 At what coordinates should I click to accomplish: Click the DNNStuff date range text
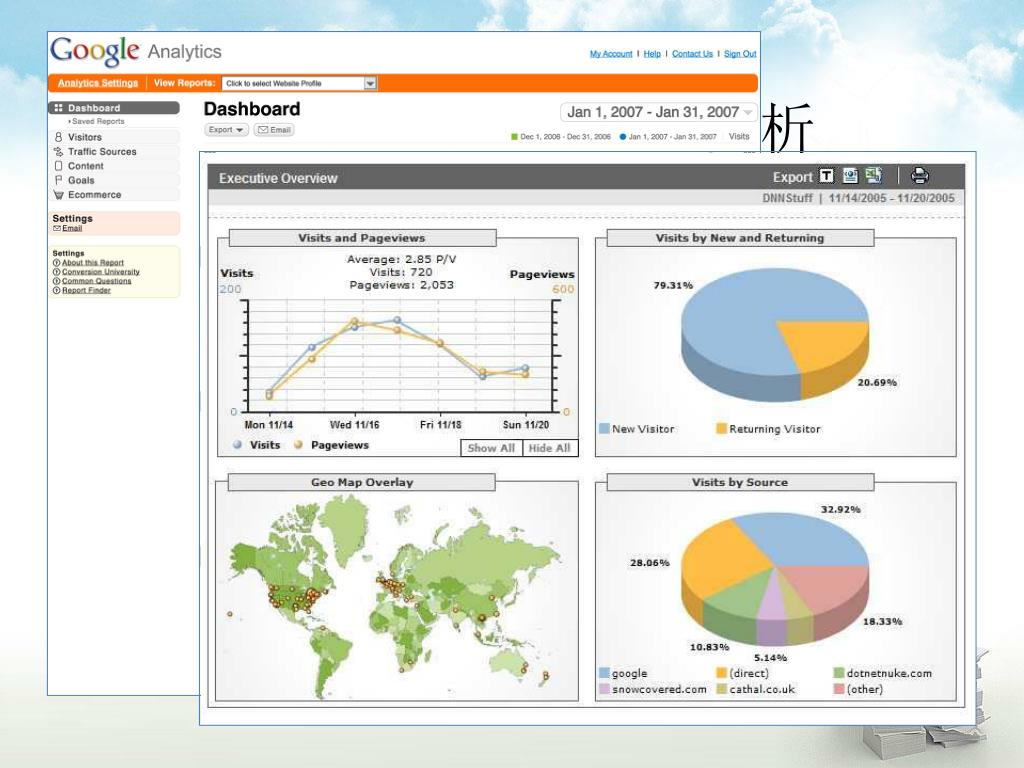point(858,198)
